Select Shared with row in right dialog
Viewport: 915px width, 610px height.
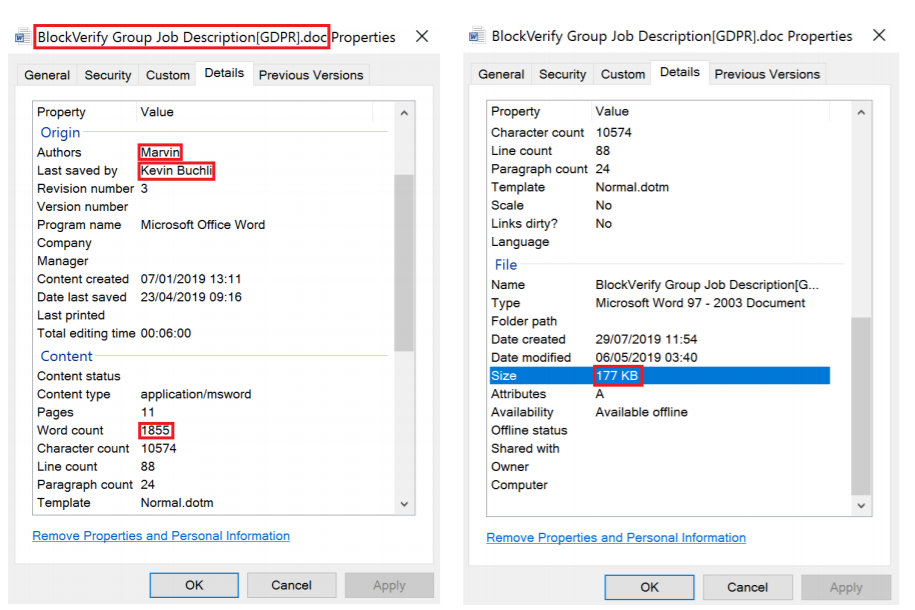pos(659,448)
